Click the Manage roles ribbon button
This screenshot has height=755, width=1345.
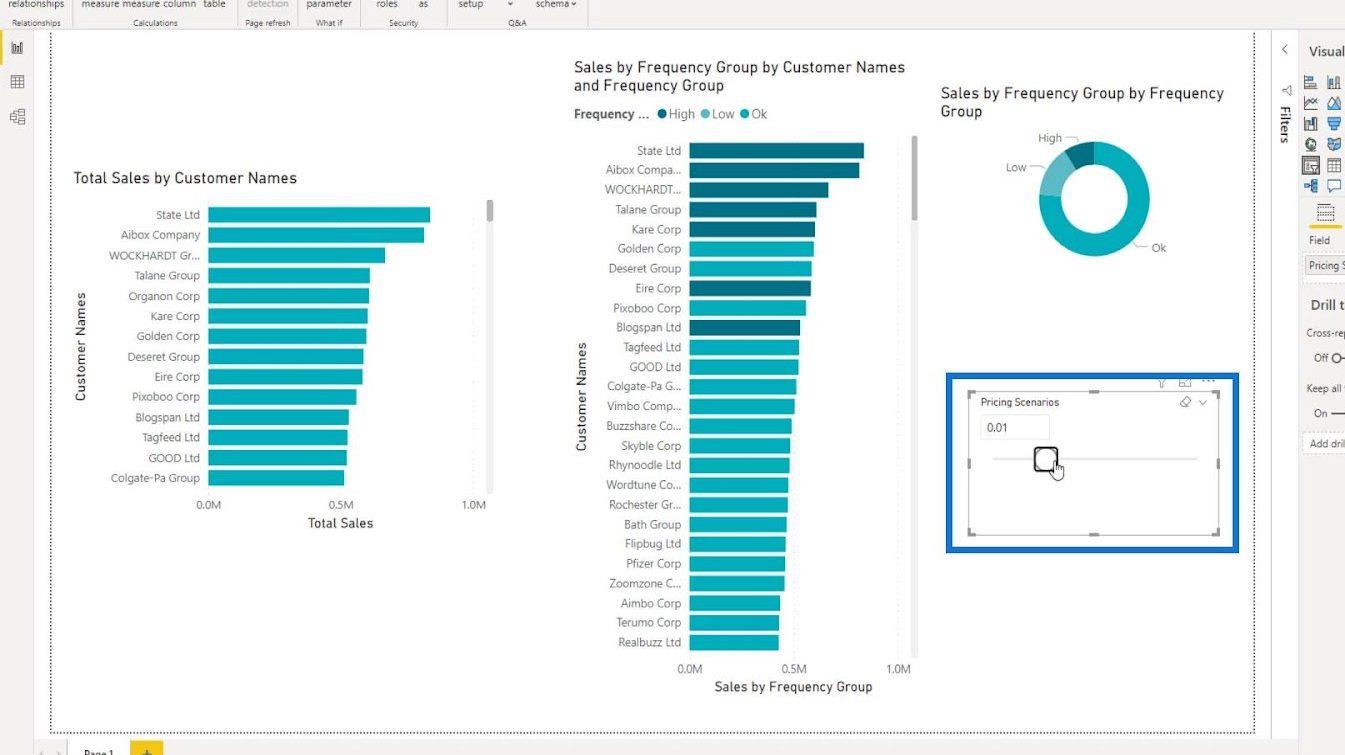click(x=387, y=5)
